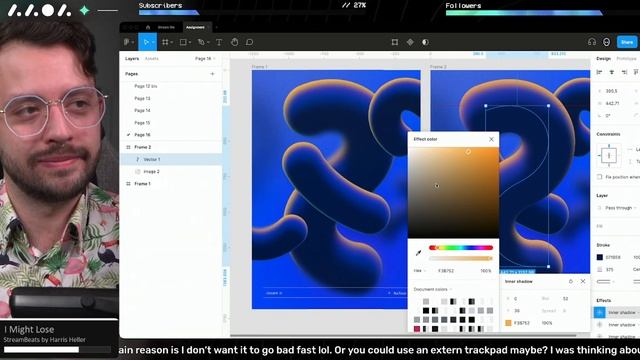Image resolution: width=640 pixels, height=360 pixels.
Task: Click the headphones audio icon
Action: coord(592,42)
